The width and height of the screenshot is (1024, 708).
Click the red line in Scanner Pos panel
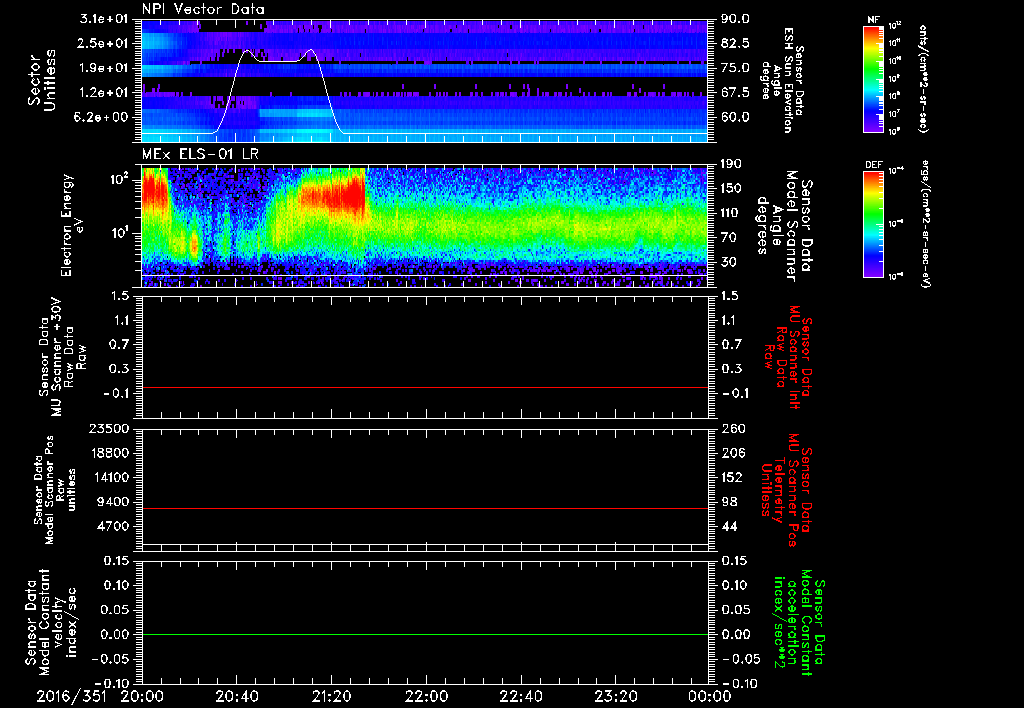click(425, 508)
